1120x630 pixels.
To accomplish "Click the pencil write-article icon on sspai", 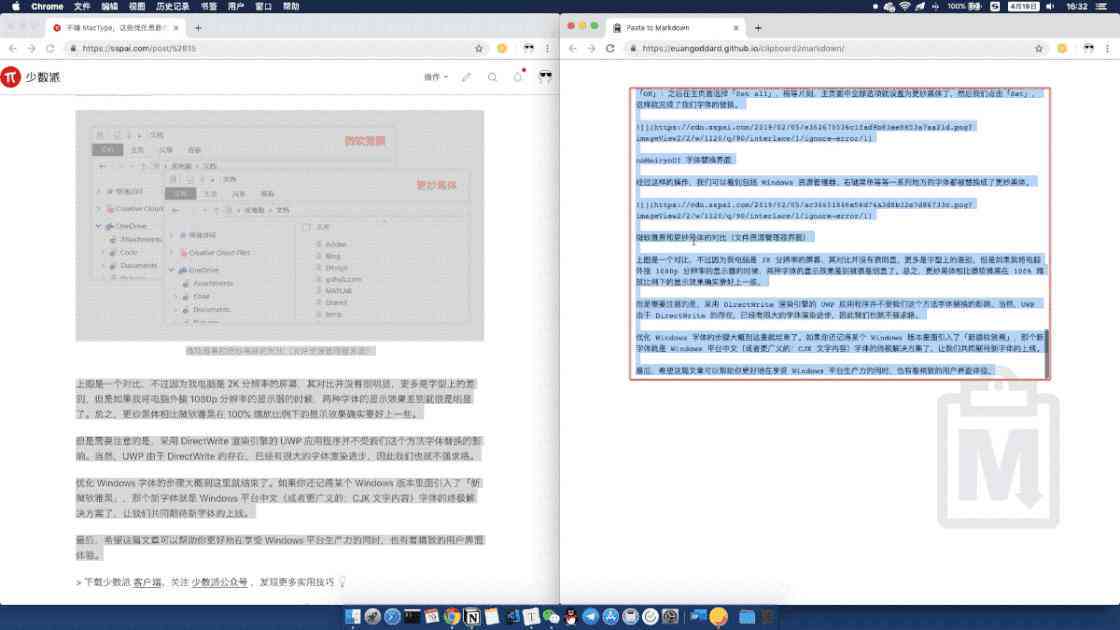I will [466, 77].
